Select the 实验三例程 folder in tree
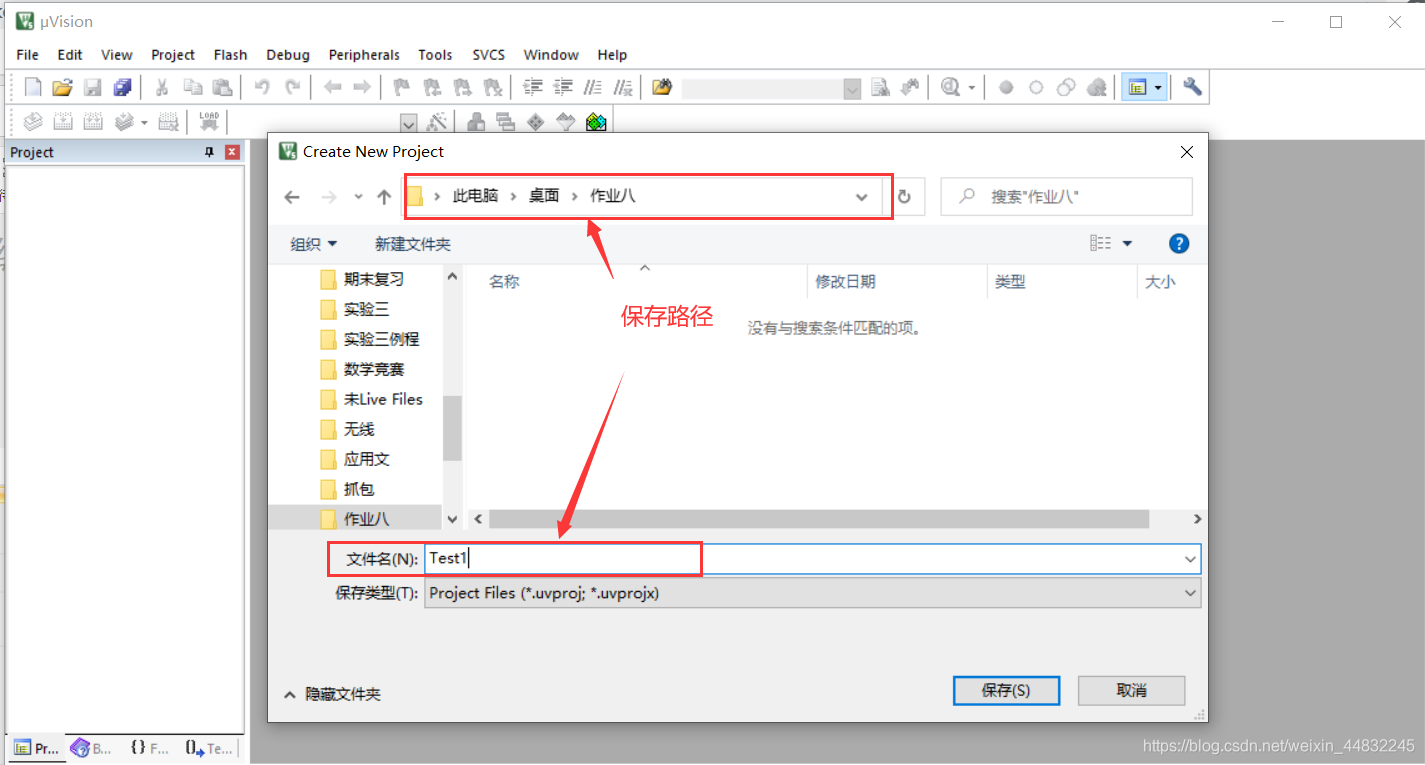 [381, 339]
